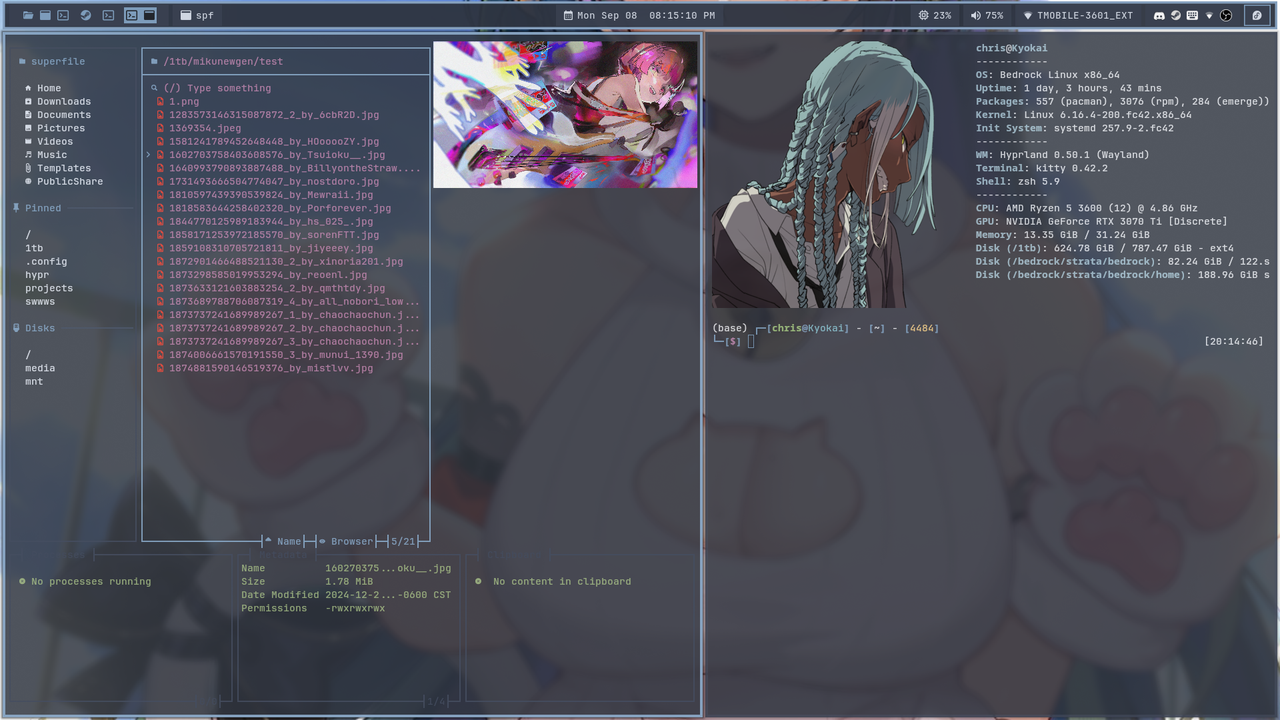The width and height of the screenshot is (1280, 720).
Task: Select the pinned projects entry
Action: coord(49,288)
